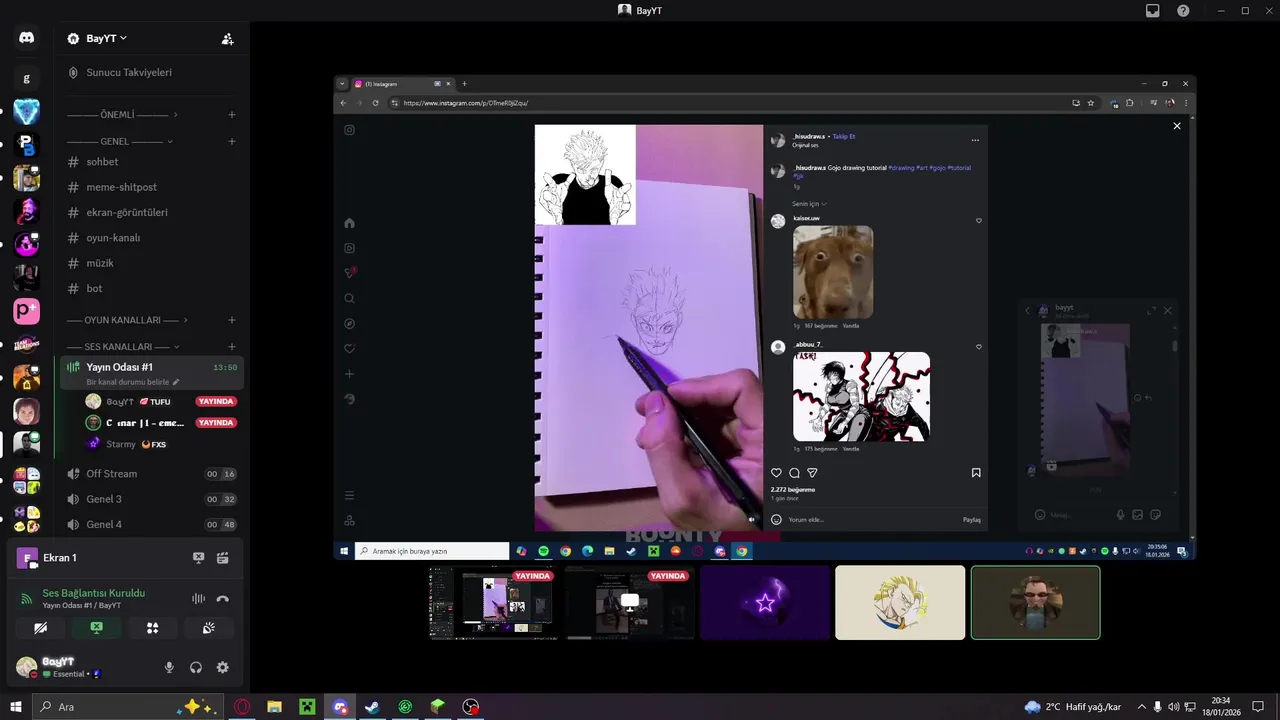Invite people using add-member icon
This screenshot has height=720, width=1280.
[227, 39]
